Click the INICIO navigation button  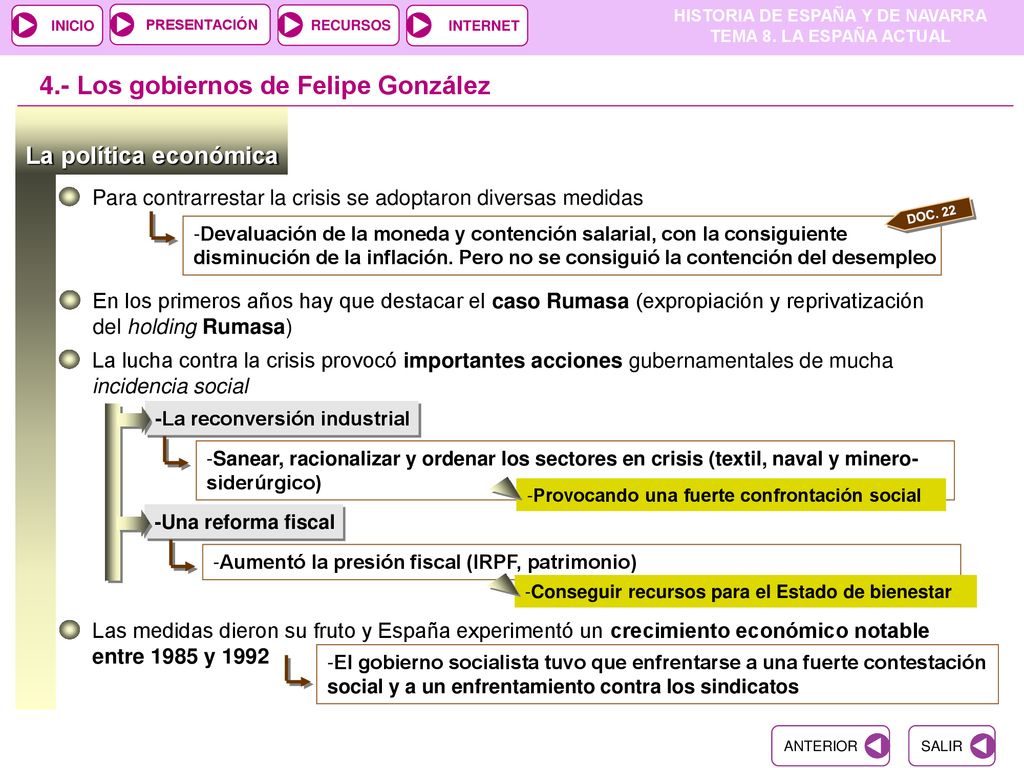[57, 25]
